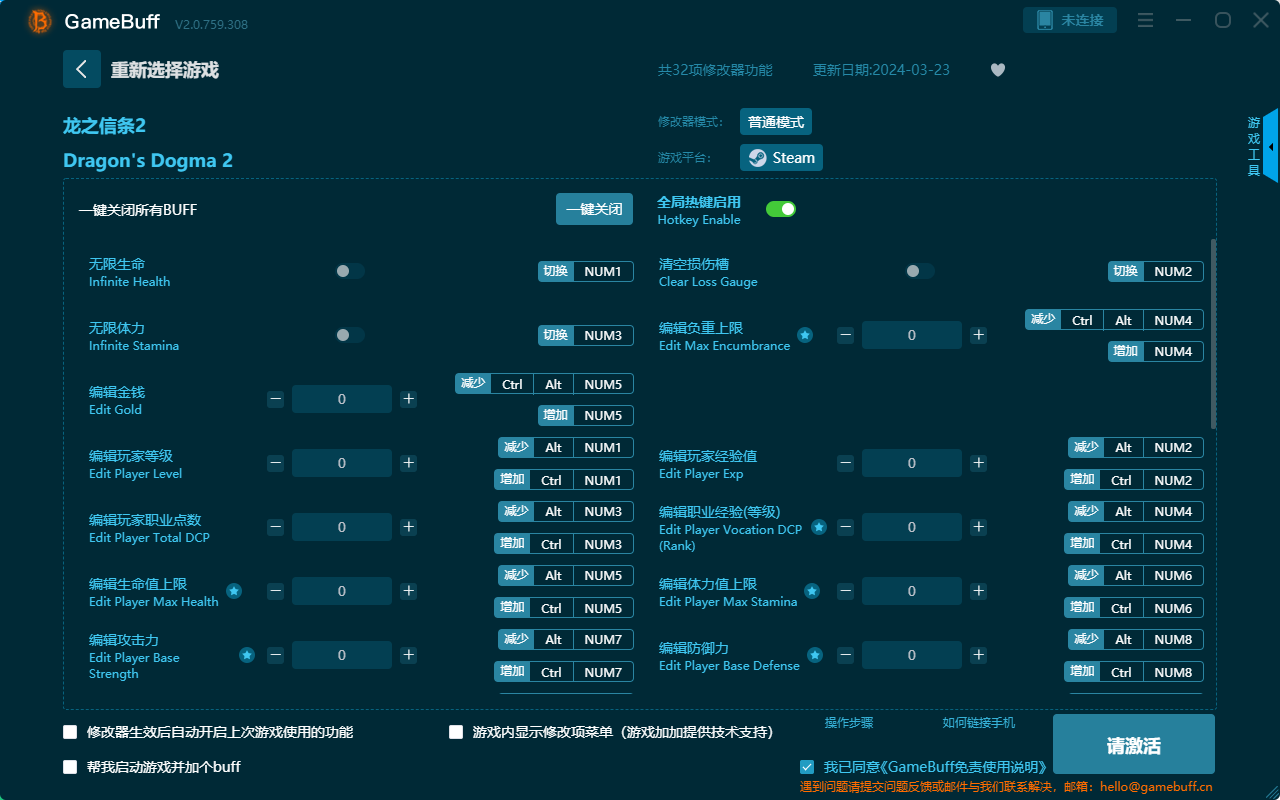
Task: Open the hamburger menu in title bar
Action: (1146, 20)
